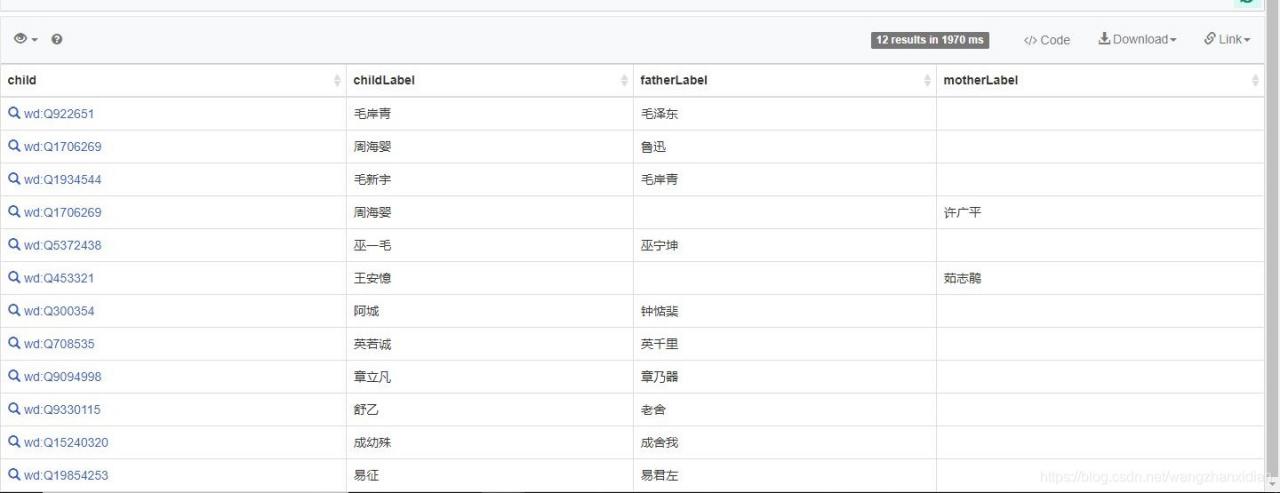Click magnifier icon beside wd:Q300354
This screenshot has width=1280, height=493.
[14, 311]
